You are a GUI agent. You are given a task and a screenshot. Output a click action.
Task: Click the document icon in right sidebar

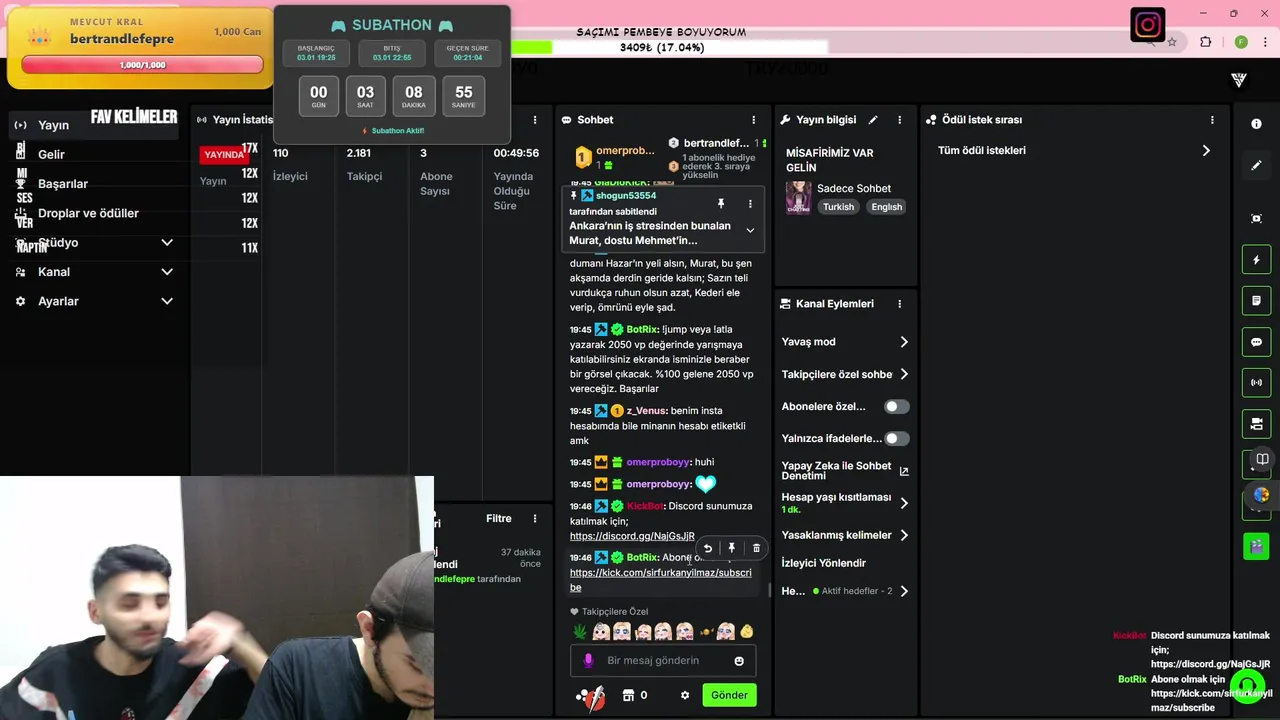click(x=1257, y=301)
